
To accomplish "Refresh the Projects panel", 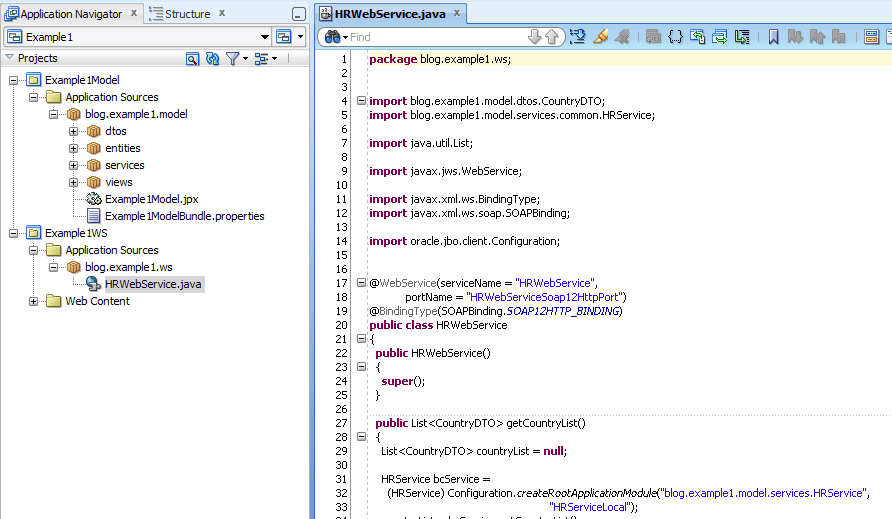I will [213, 59].
